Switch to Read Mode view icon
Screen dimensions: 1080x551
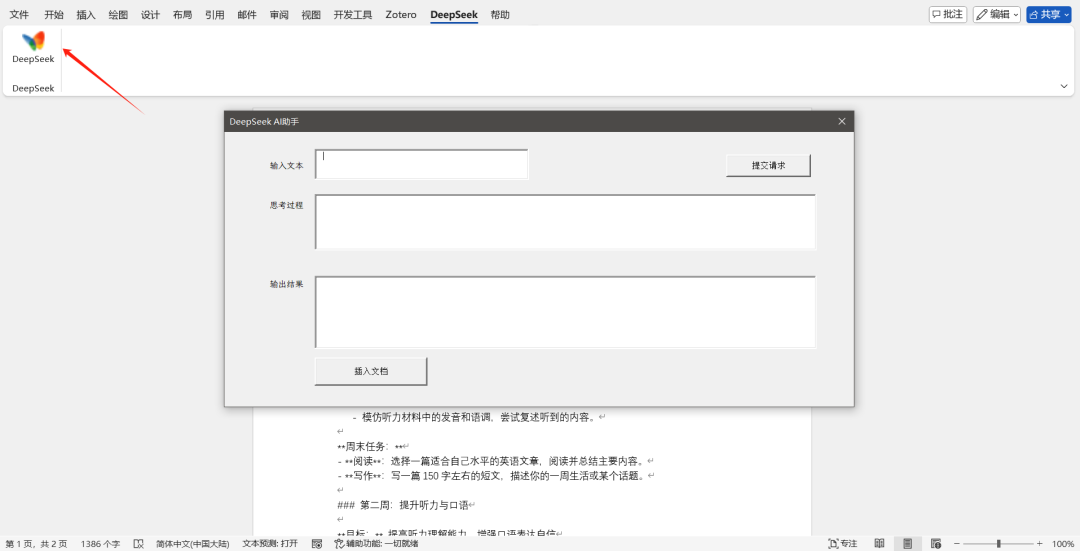[x=880, y=543]
